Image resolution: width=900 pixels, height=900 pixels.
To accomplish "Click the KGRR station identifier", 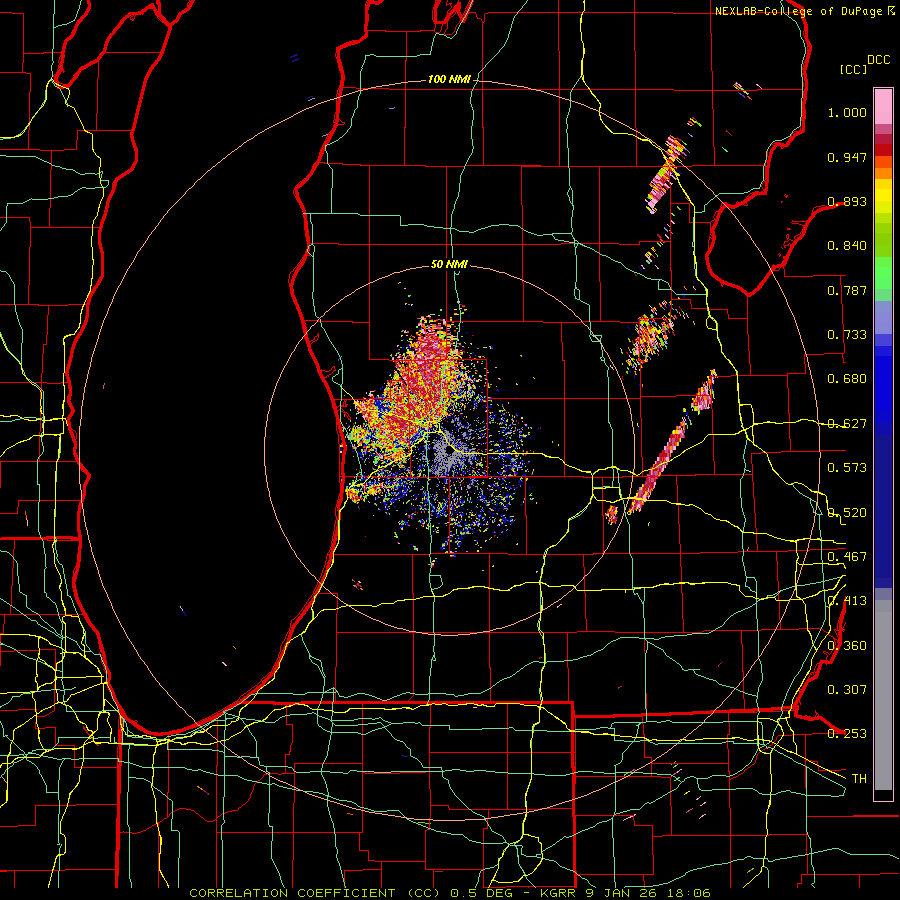I will coord(560,893).
